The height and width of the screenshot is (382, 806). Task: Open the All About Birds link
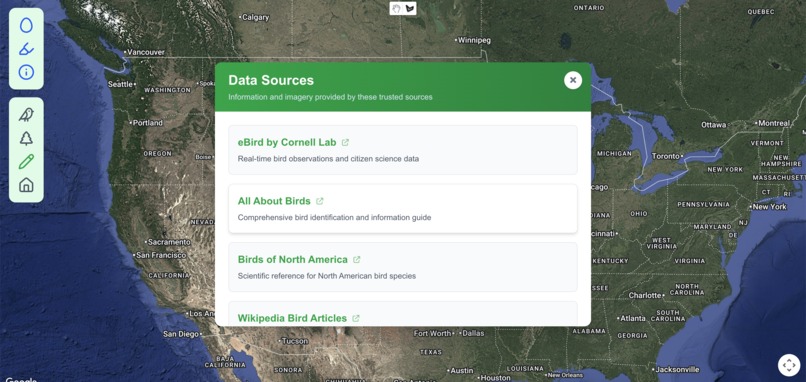pos(274,201)
